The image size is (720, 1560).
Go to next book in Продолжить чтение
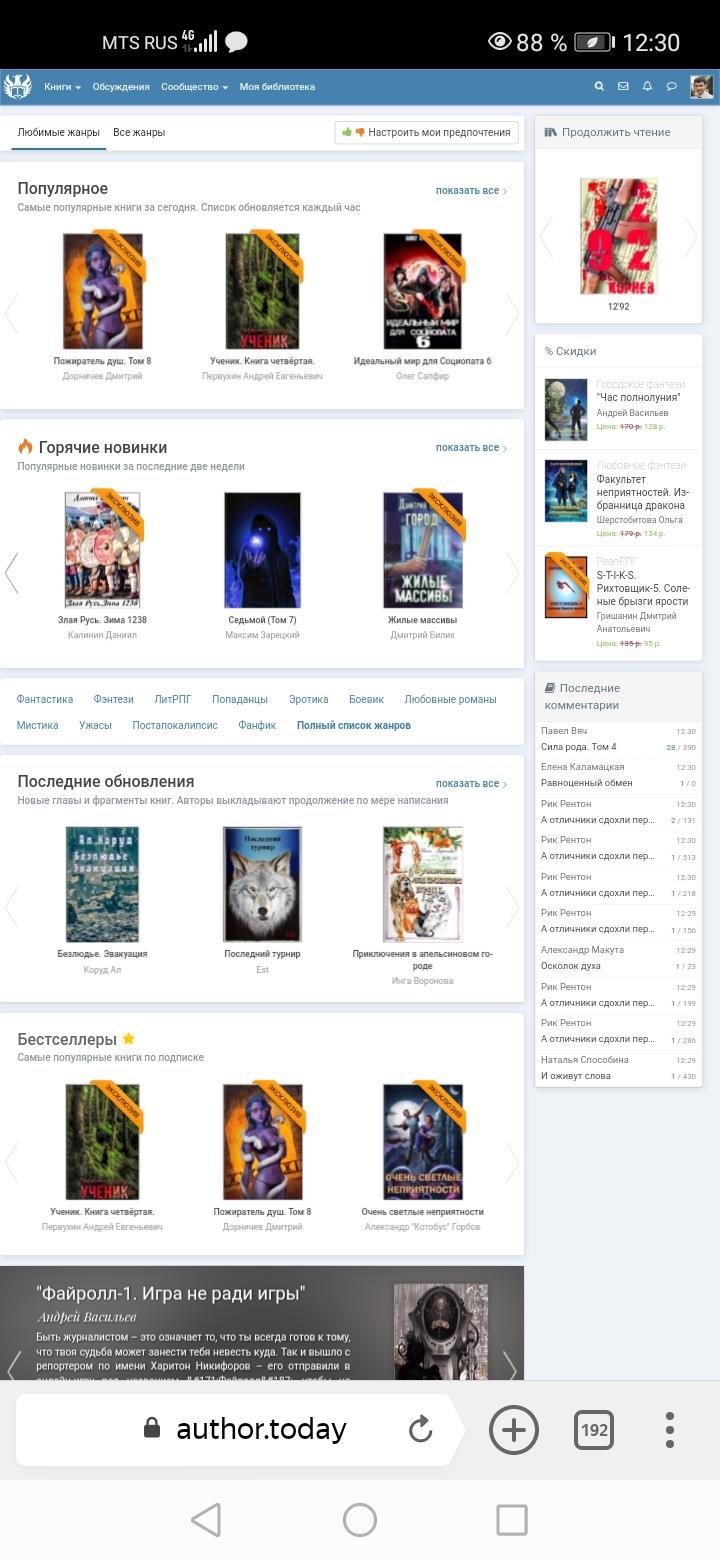(690, 237)
